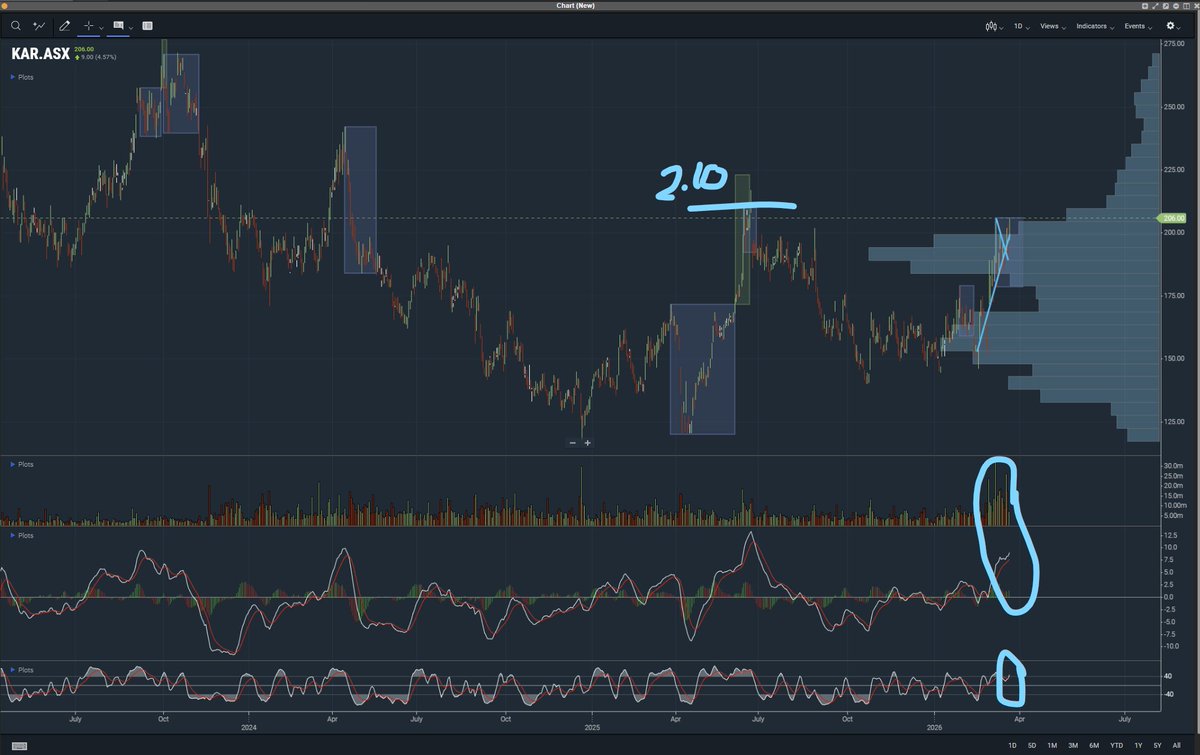Click the 2025 label on the time axis

coord(593,728)
